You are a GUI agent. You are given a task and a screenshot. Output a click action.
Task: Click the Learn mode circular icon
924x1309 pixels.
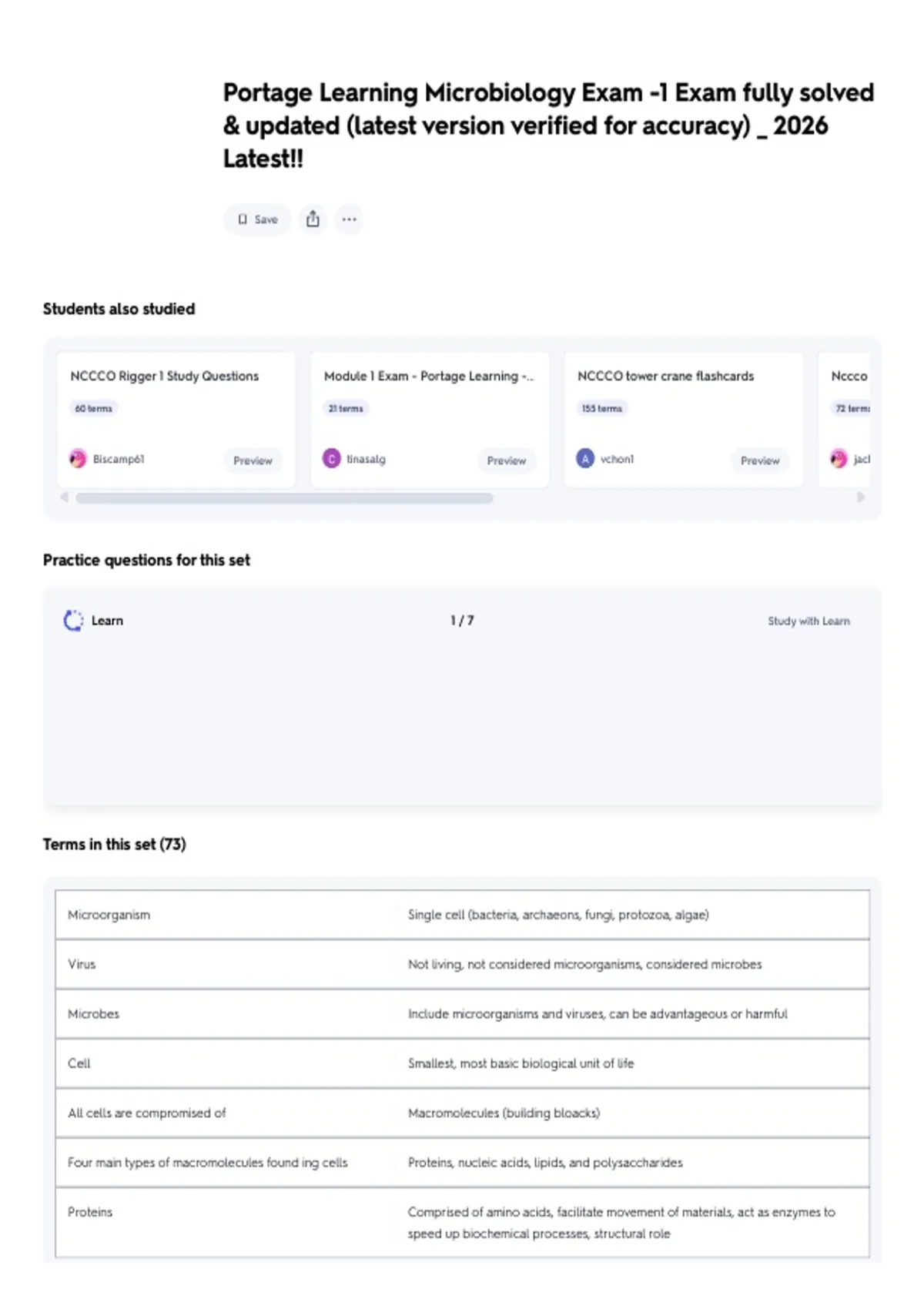click(73, 621)
